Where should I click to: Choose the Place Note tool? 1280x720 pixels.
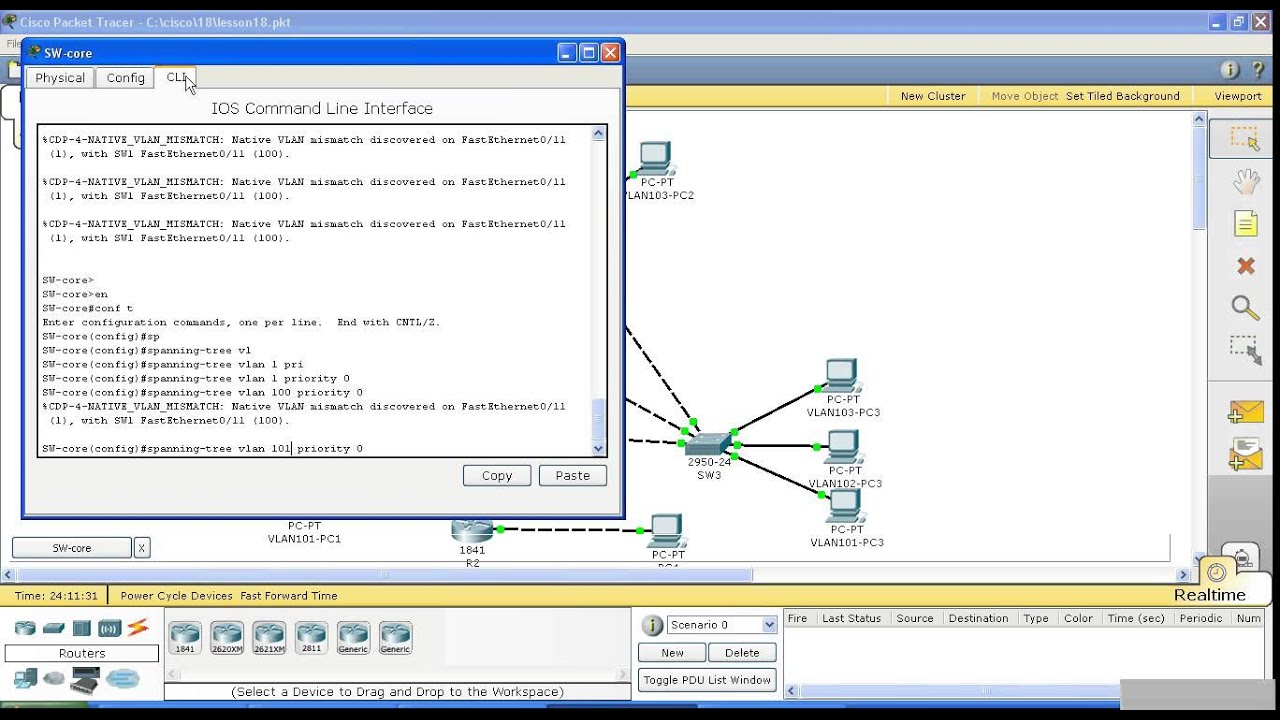1245,223
